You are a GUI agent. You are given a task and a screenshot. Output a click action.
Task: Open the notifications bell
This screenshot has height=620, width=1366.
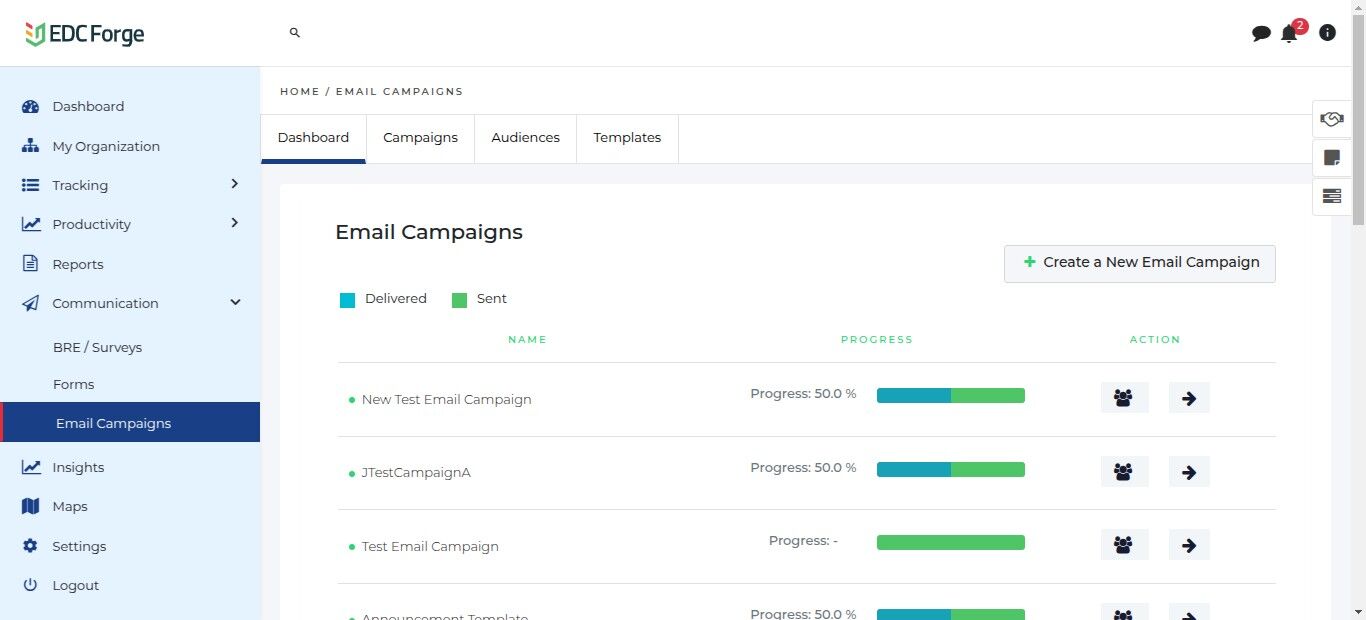tap(1289, 33)
